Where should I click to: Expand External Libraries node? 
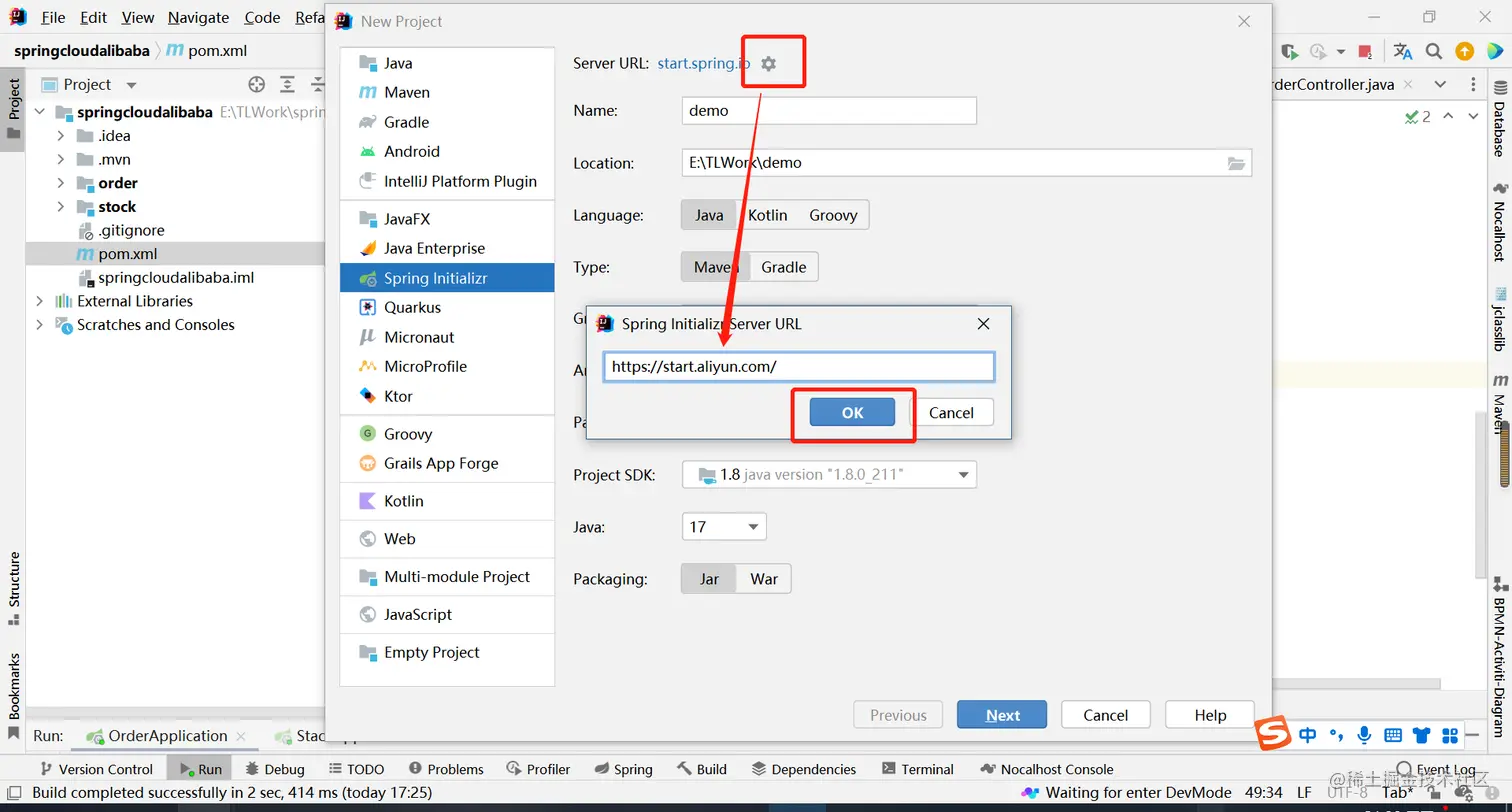tap(39, 301)
